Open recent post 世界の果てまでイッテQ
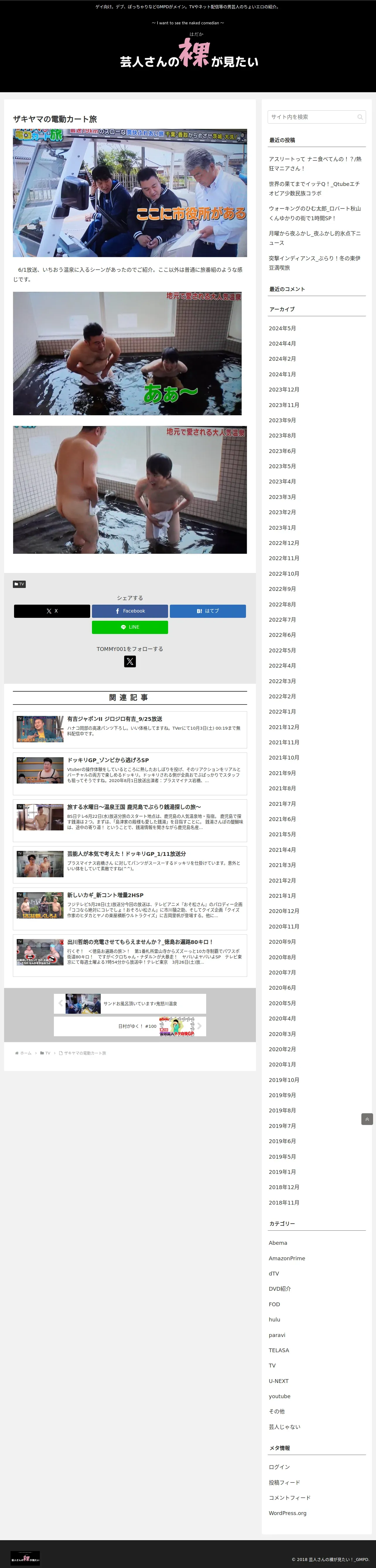Screen dimensions: 376x1568 pyautogui.click(x=315, y=189)
